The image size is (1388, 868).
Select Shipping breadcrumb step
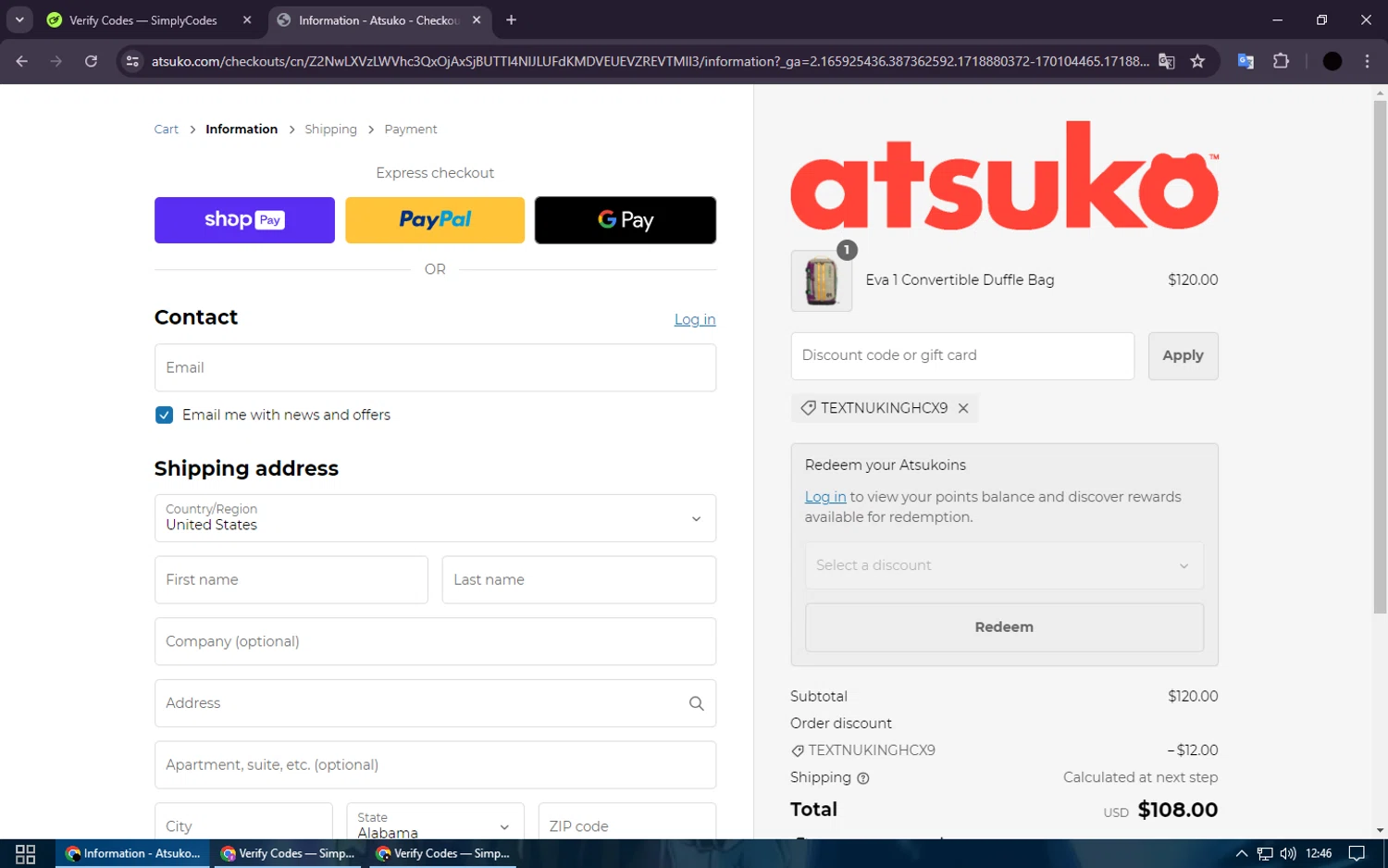pos(330,130)
